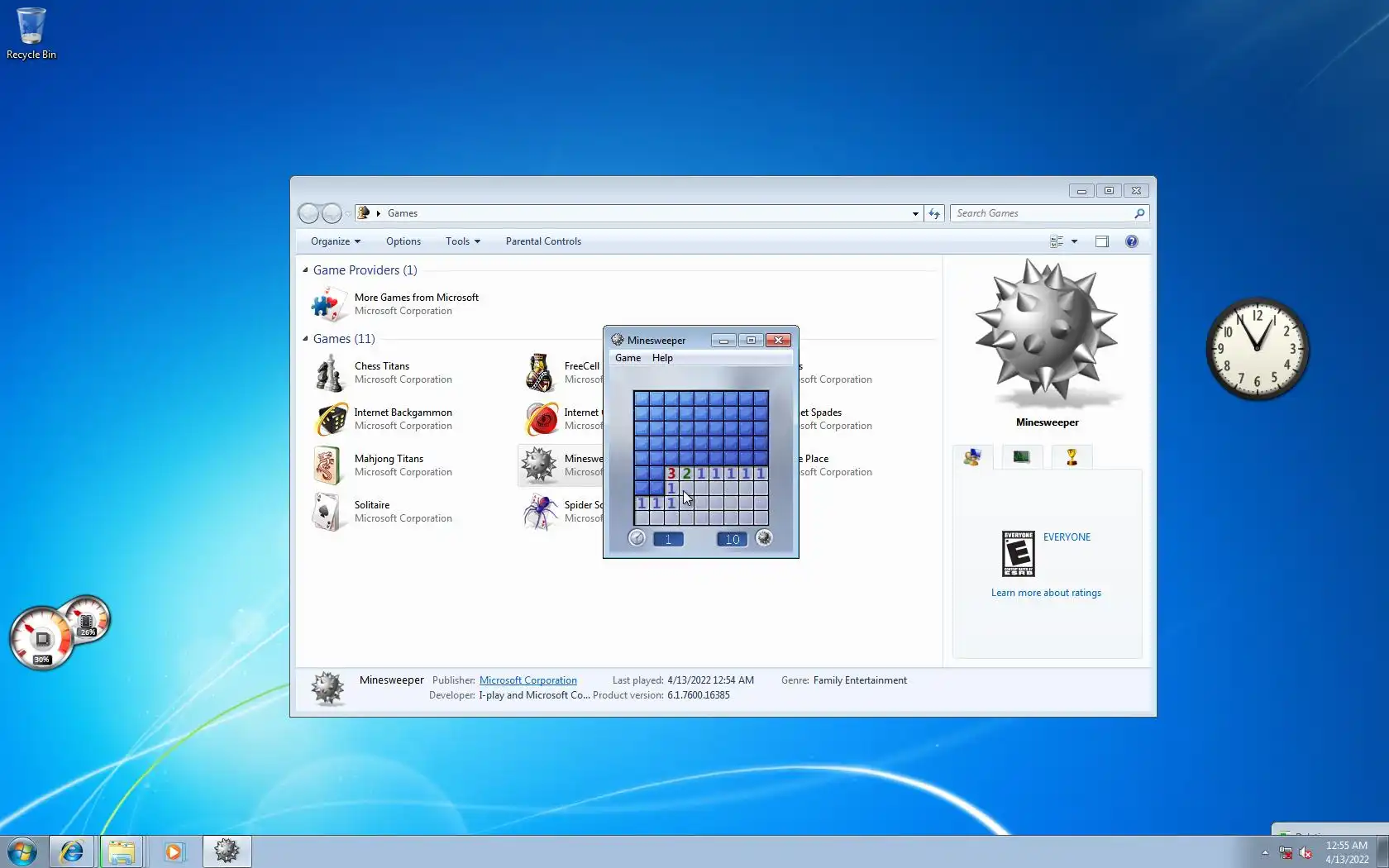1389x868 pixels.
Task: Click the ESRB Everyone rating badge
Action: click(x=1019, y=554)
